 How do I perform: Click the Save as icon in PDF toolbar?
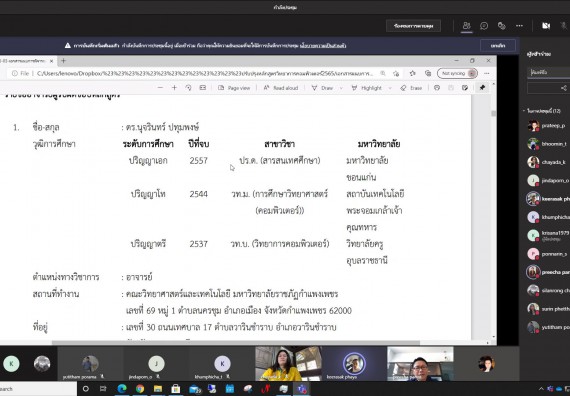[465, 88]
